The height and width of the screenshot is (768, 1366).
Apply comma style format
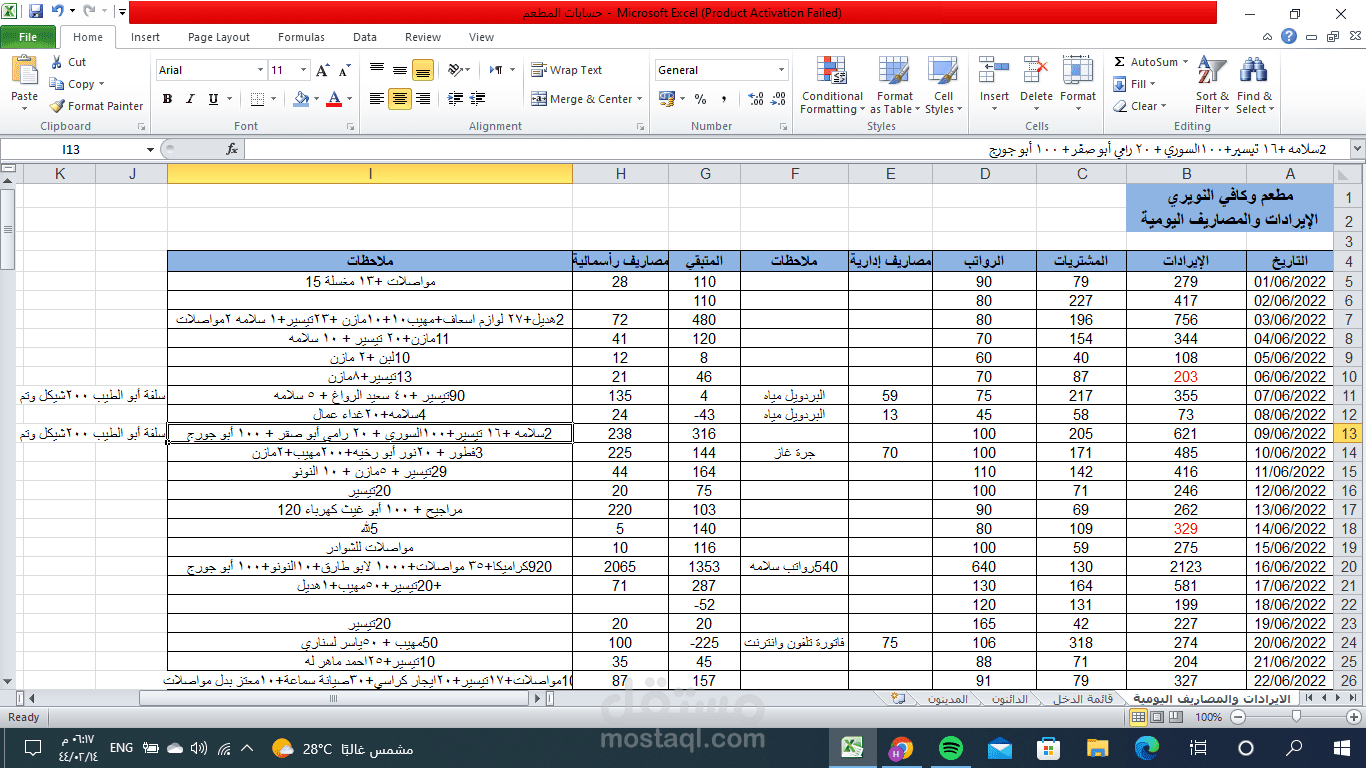pyautogui.click(x=722, y=99)
